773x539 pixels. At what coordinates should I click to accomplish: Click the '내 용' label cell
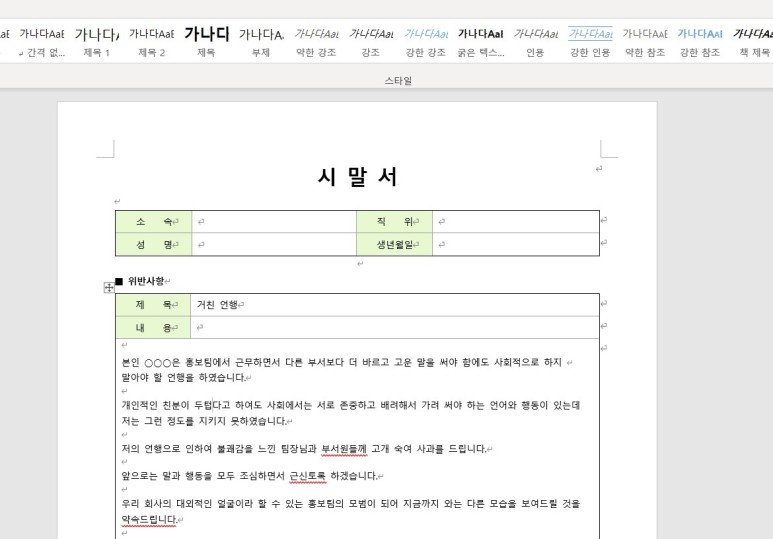(153, 328)
